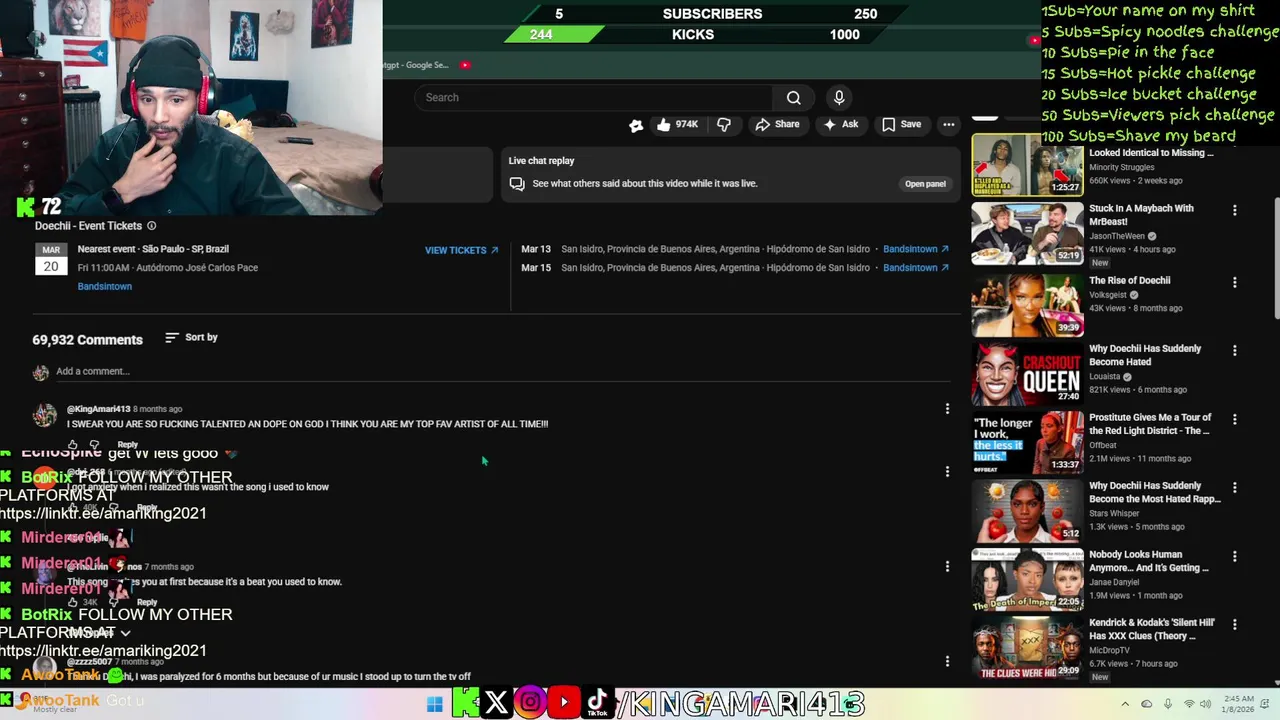Screen dimensions: 1280x720
Task: Click the Windows Start button
Action: 435,704
